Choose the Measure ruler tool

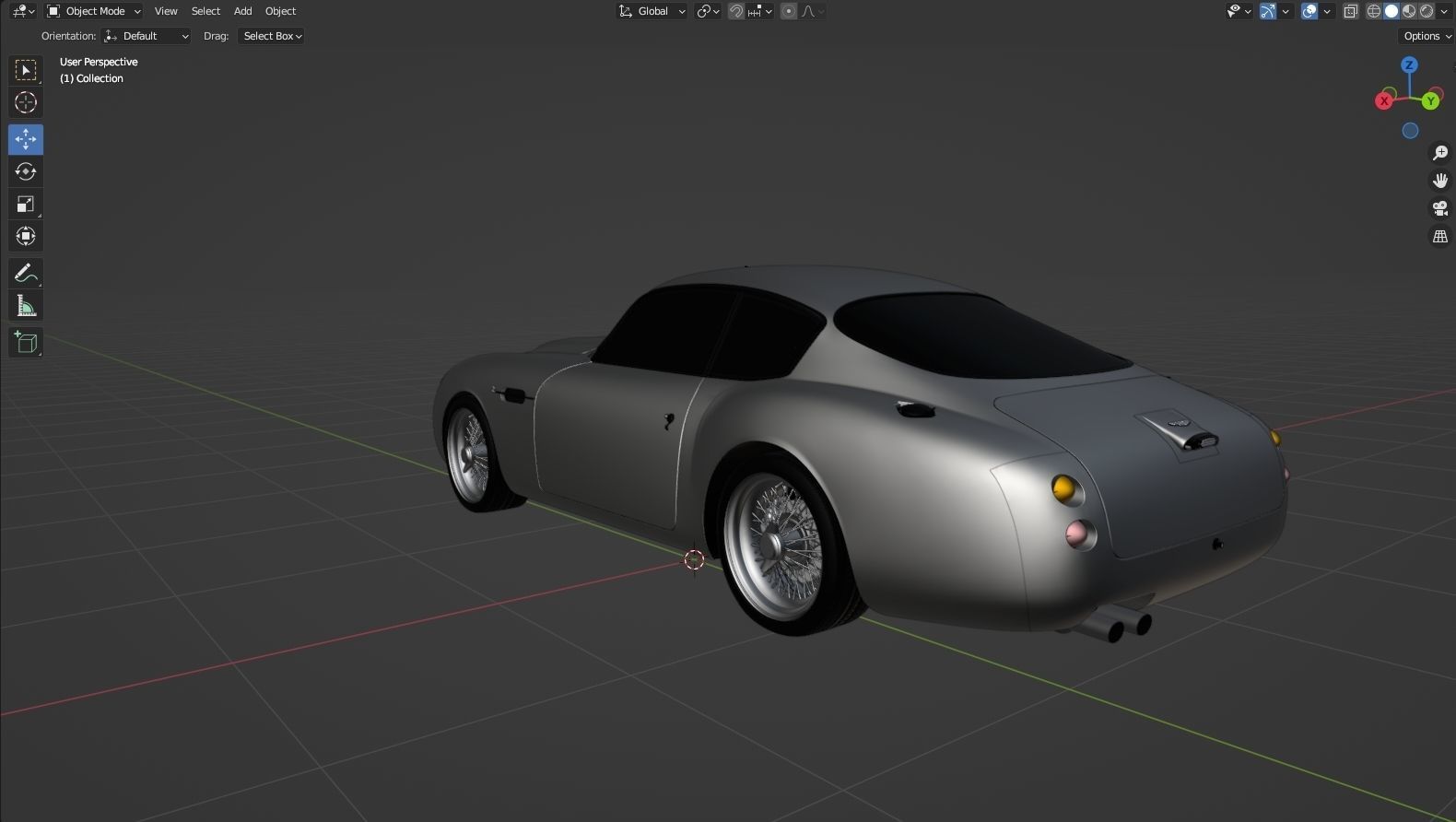point(26,305)
